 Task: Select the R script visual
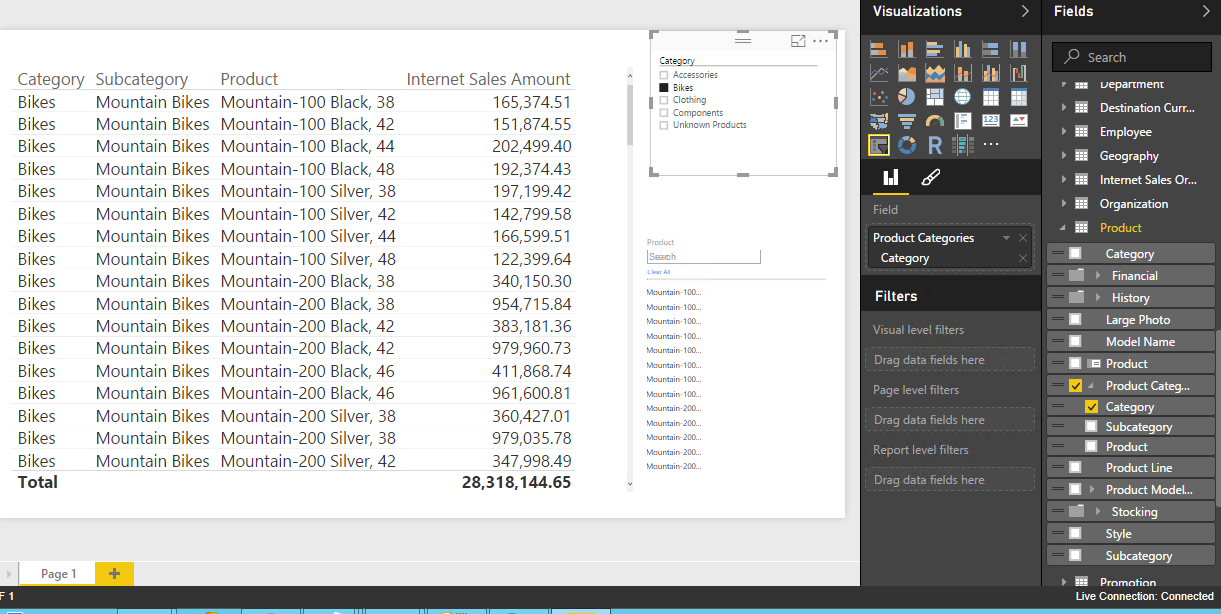click(935, 145)
